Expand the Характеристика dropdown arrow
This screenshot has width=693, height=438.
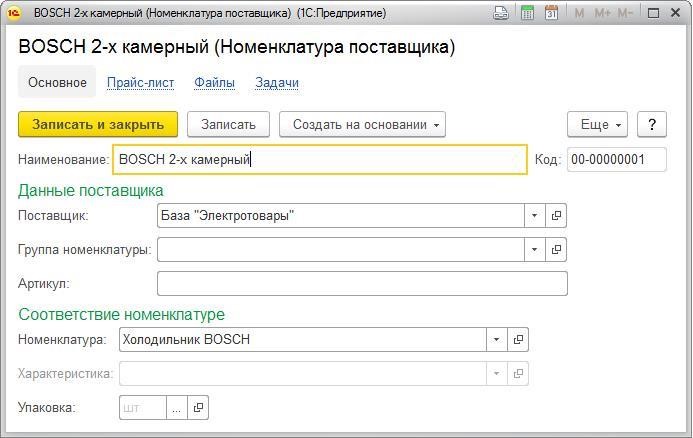pyautogui.click(x=497, y=373)
